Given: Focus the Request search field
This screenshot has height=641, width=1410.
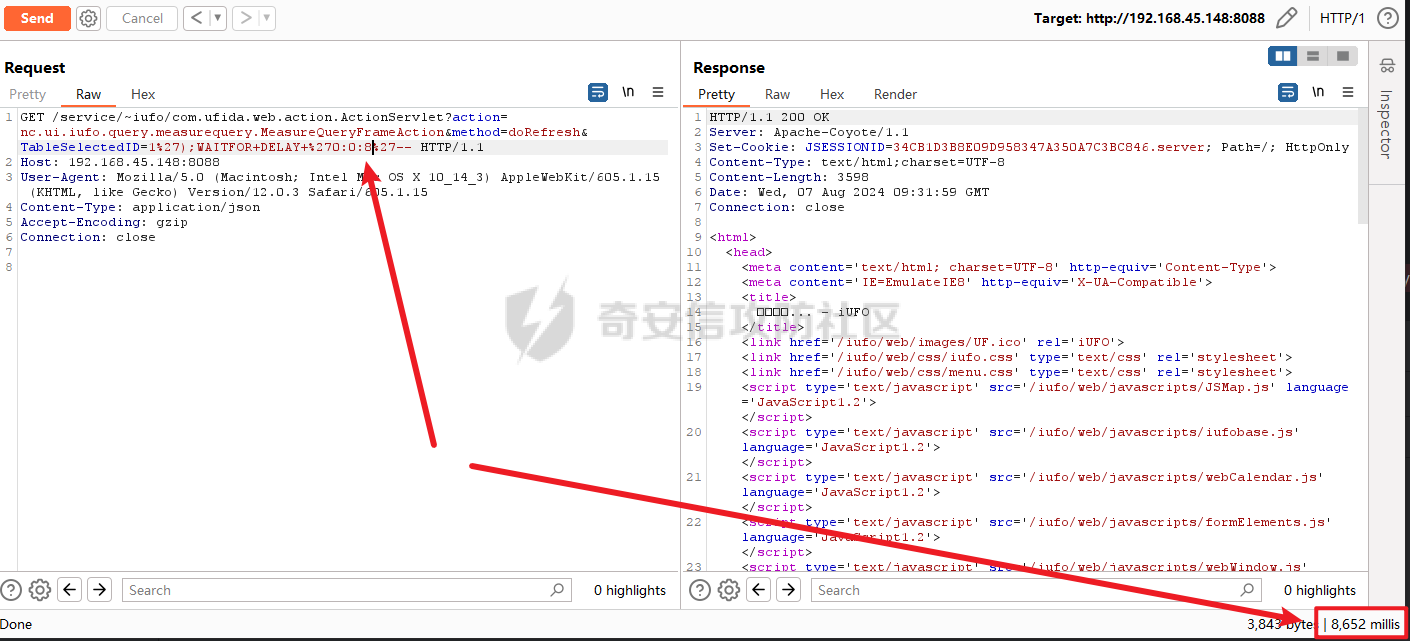Looking at the screenshot, I should point(348,590).
